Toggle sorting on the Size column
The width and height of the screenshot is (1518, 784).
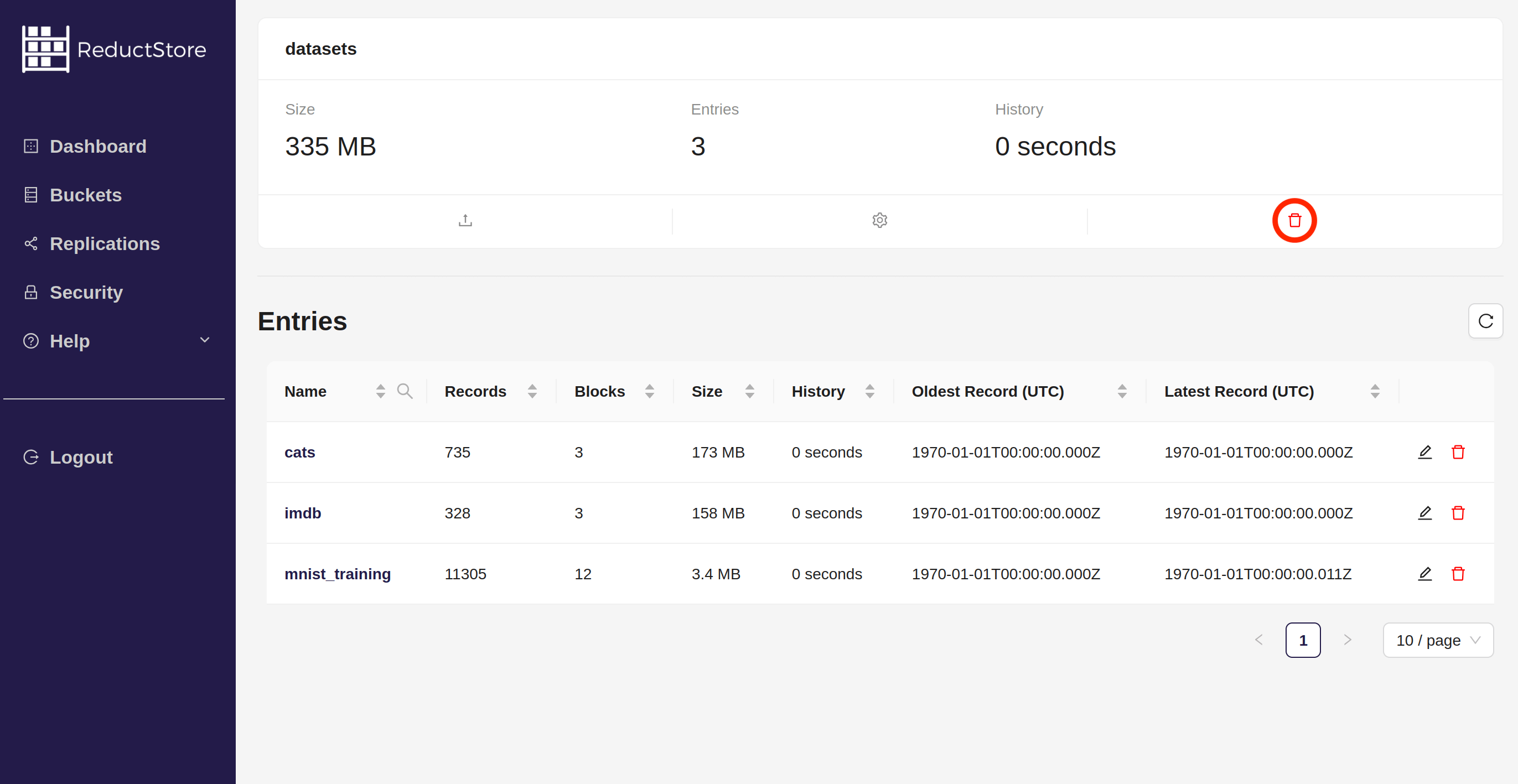[749, 391]
